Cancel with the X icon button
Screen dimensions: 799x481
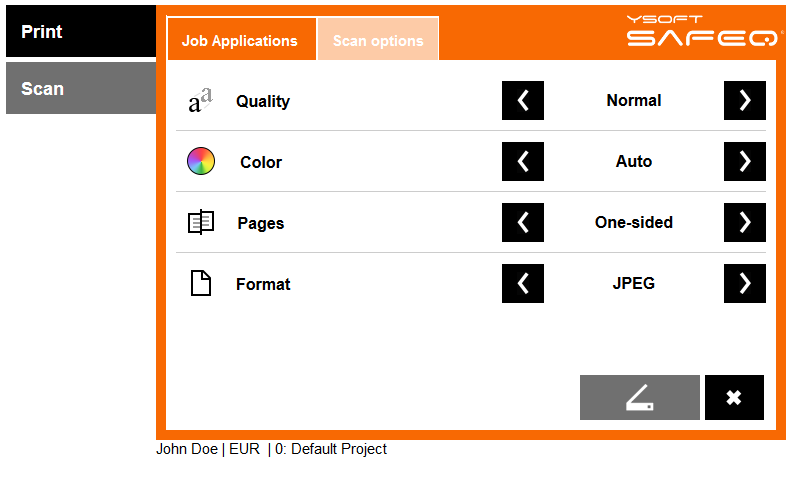734,397
